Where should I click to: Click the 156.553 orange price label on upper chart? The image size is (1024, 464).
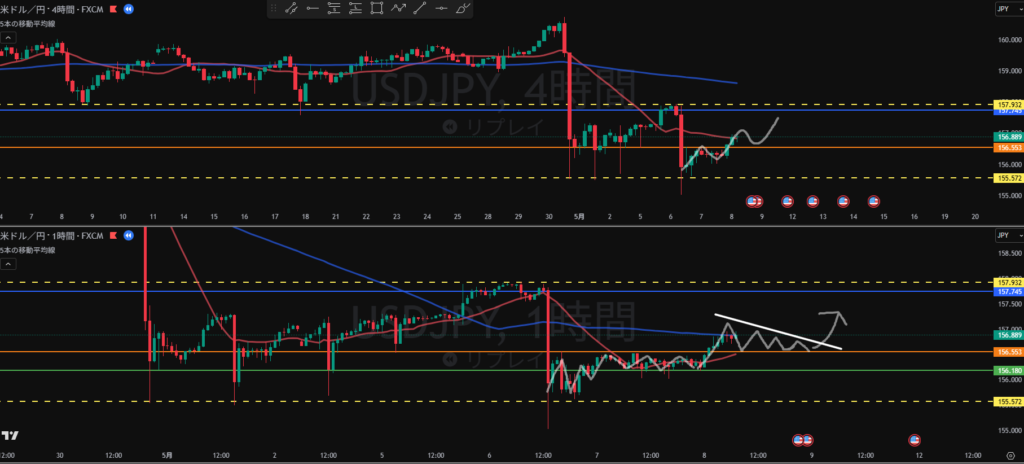coord(1008,148)
